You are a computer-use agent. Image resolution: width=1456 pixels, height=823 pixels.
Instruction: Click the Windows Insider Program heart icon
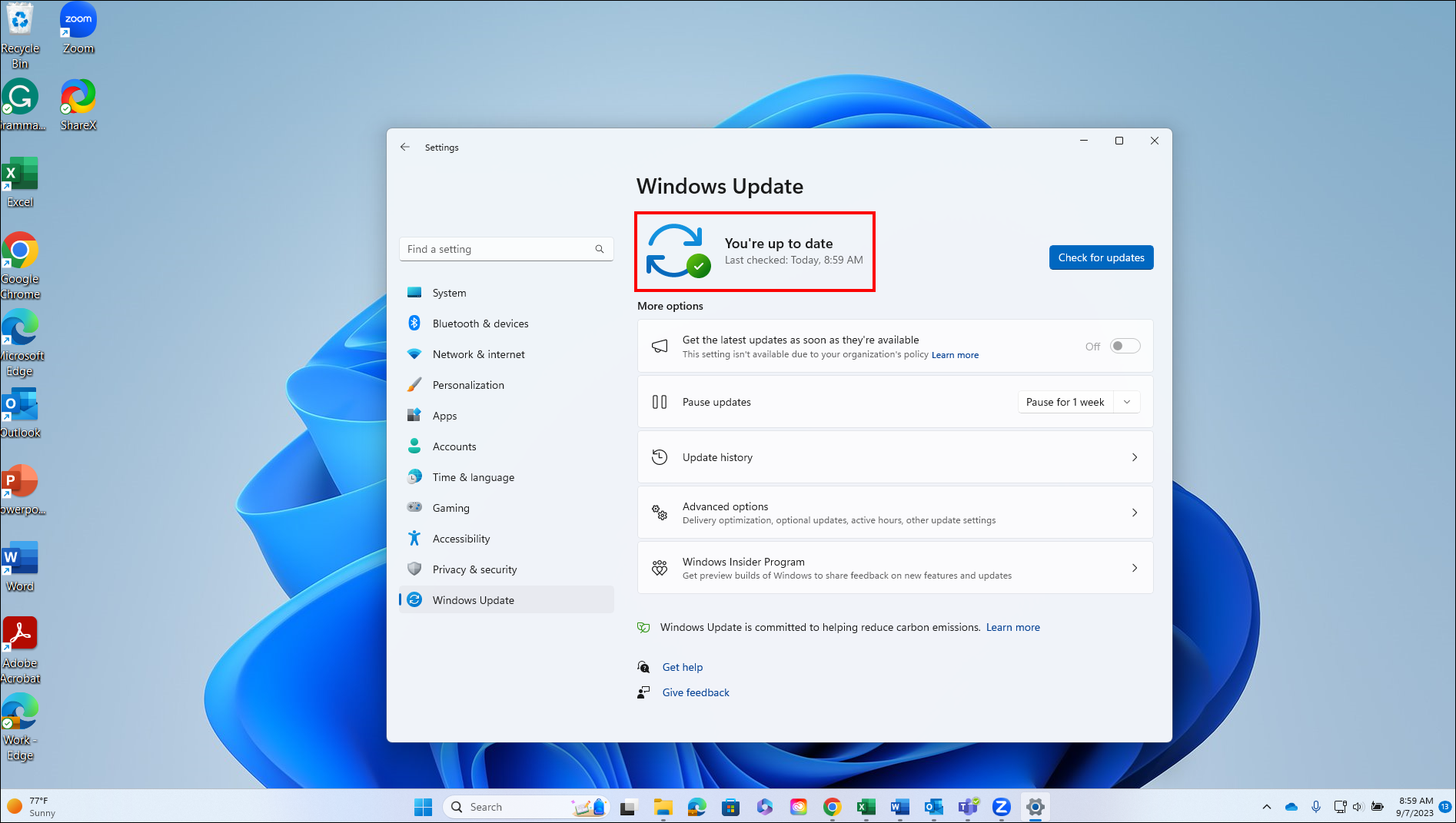pos(659,567)
